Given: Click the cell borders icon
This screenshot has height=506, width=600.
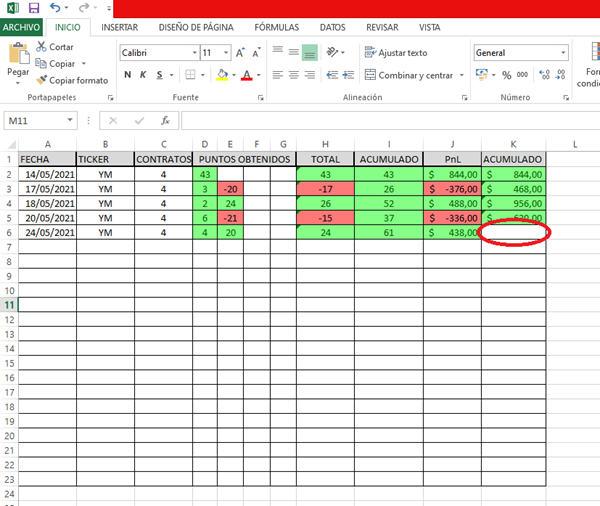Looking at the screenshot, I should [x=190, y=75].
